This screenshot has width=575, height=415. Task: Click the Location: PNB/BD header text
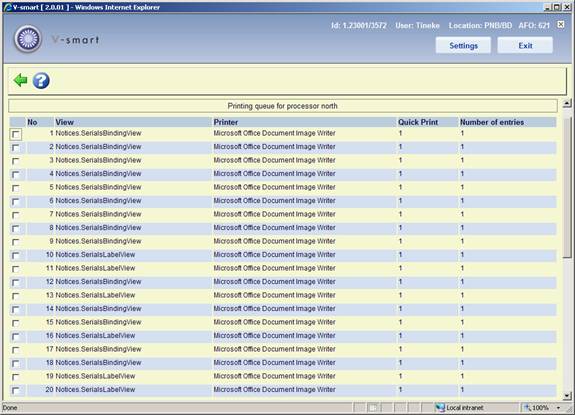(x=480, y=26)
